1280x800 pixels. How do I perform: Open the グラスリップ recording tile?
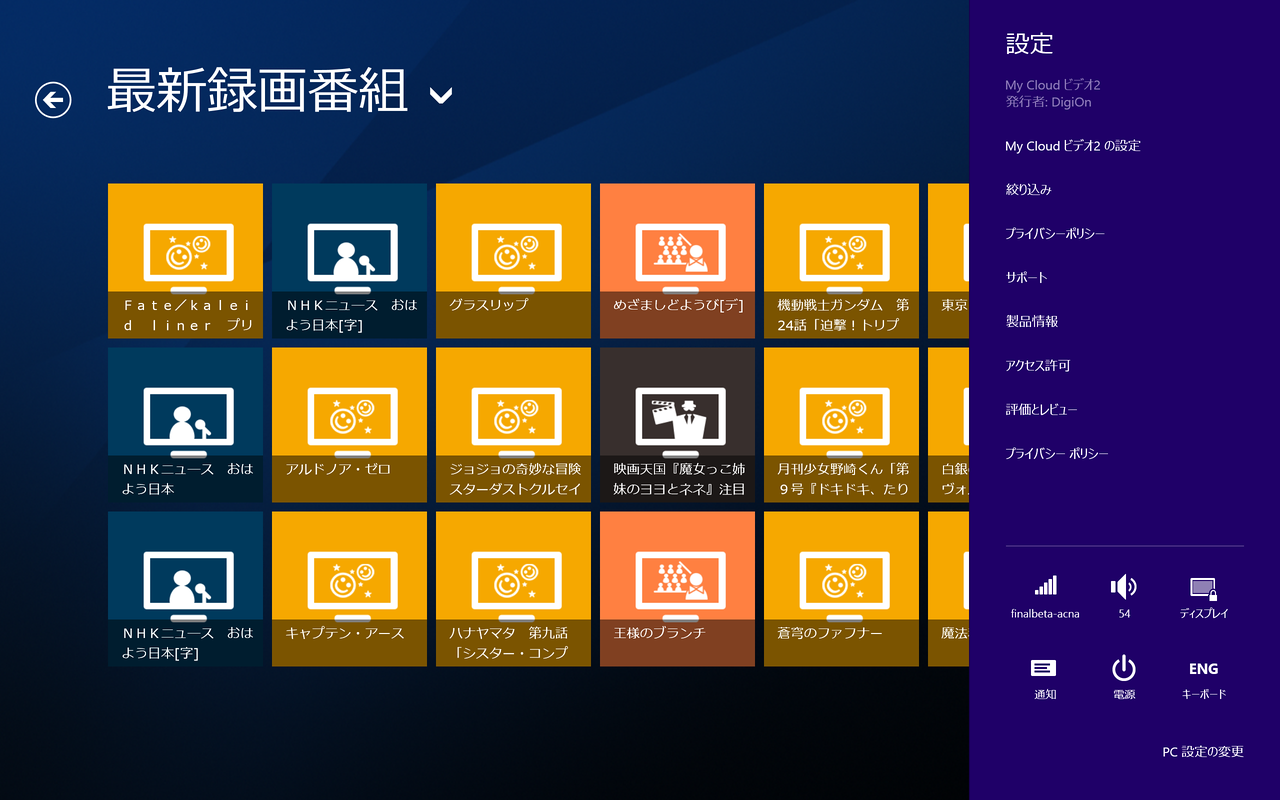513,260
